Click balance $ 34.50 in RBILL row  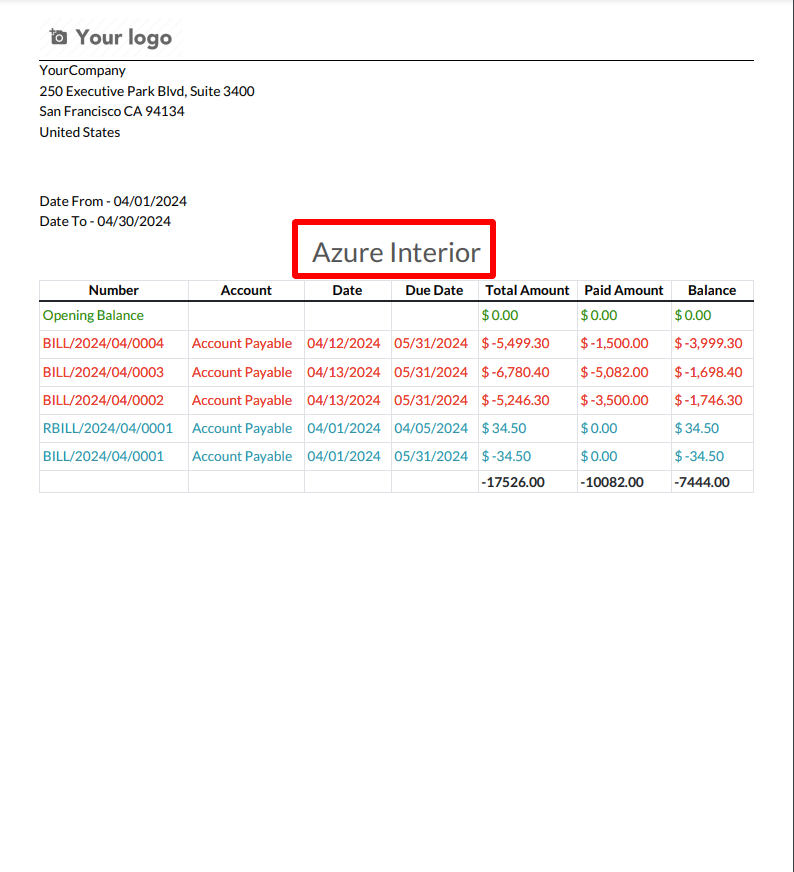point(697,428)
